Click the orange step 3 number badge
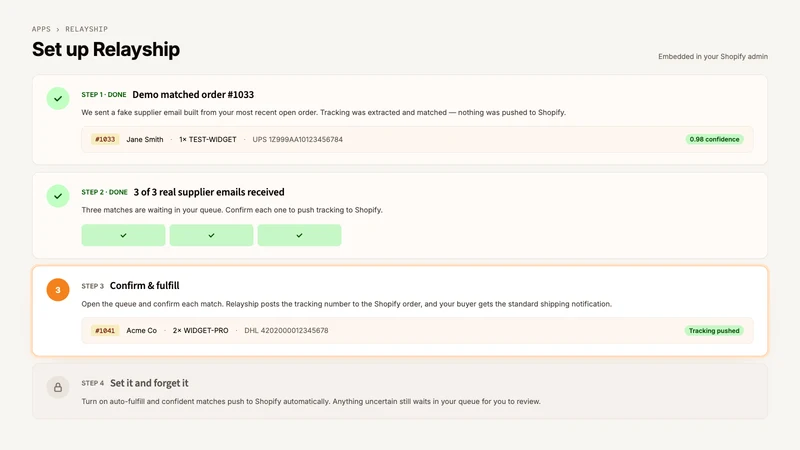800x450 pixels. tap(58, 290)
